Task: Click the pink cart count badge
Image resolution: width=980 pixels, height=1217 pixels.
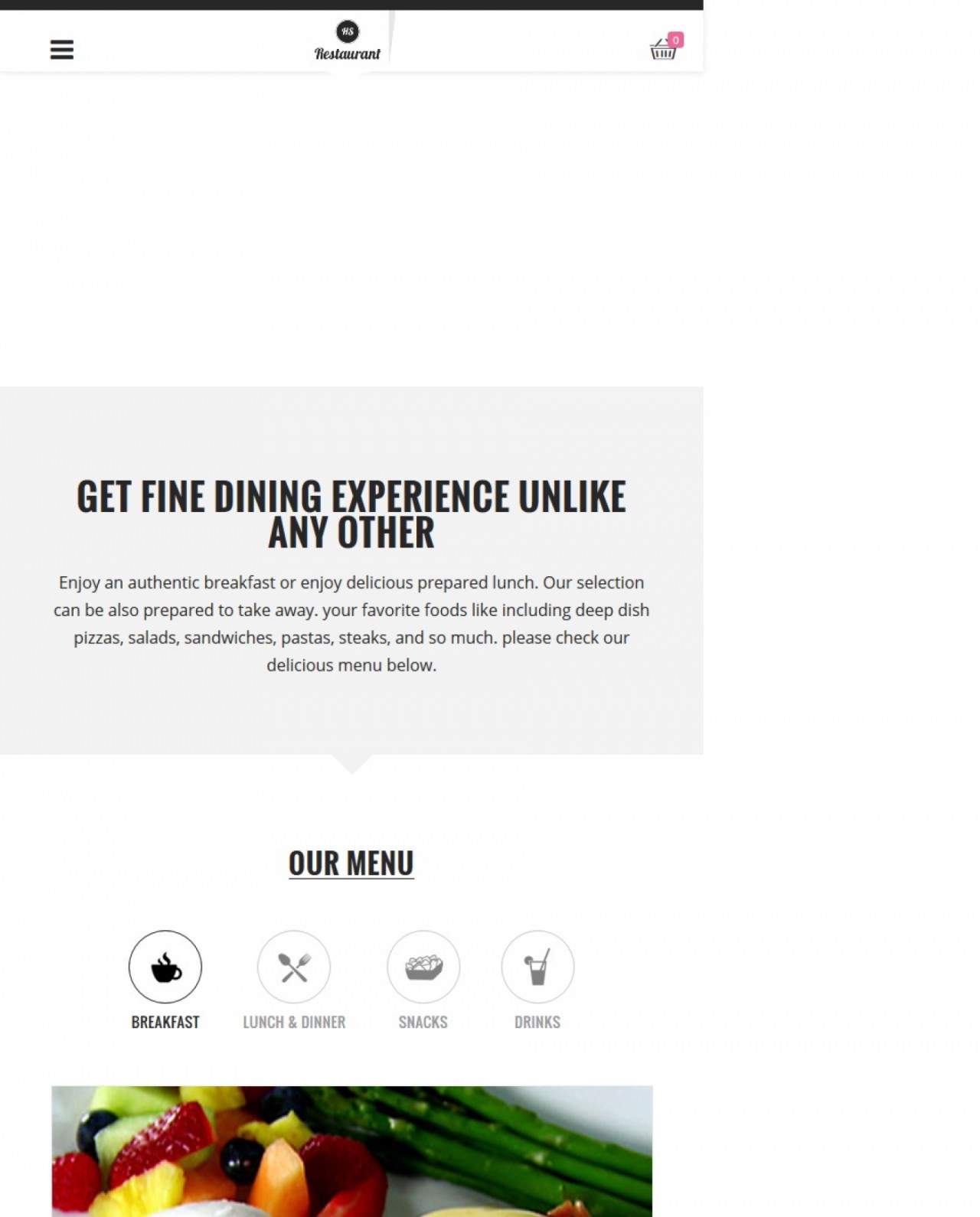Action: tap(675, 40)
